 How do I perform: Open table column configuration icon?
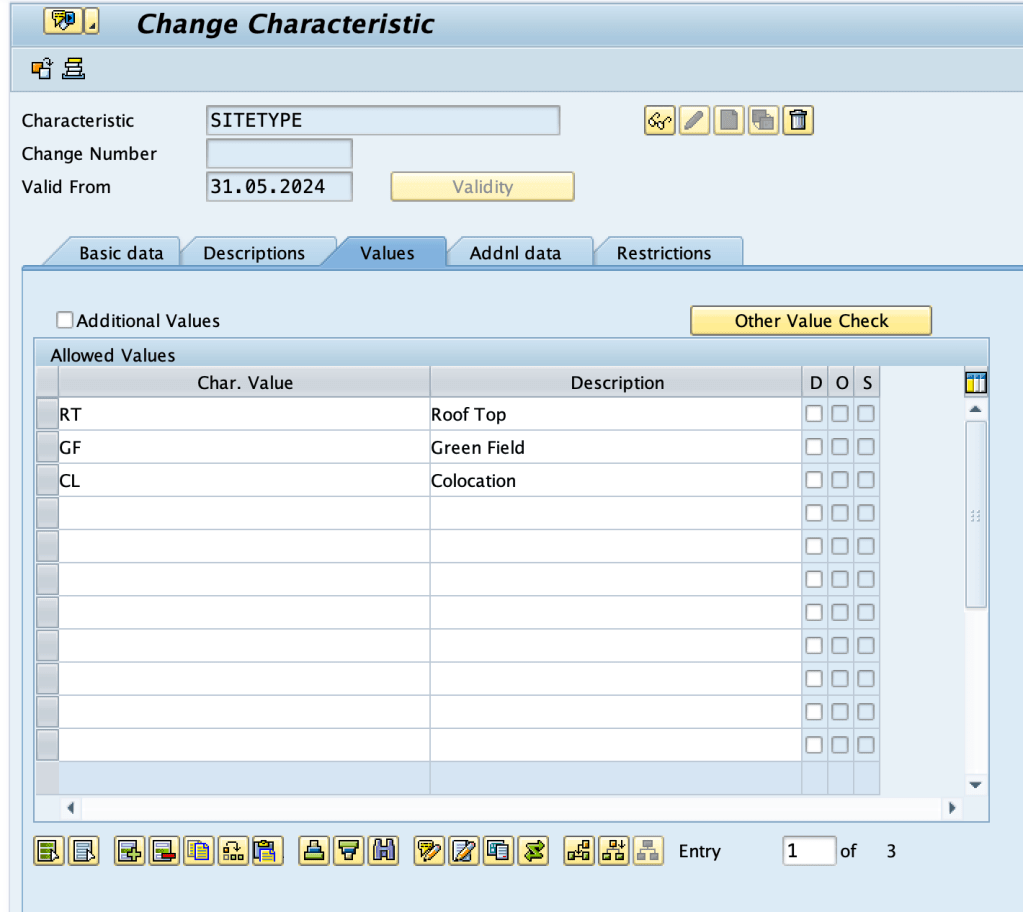(975, 383)
